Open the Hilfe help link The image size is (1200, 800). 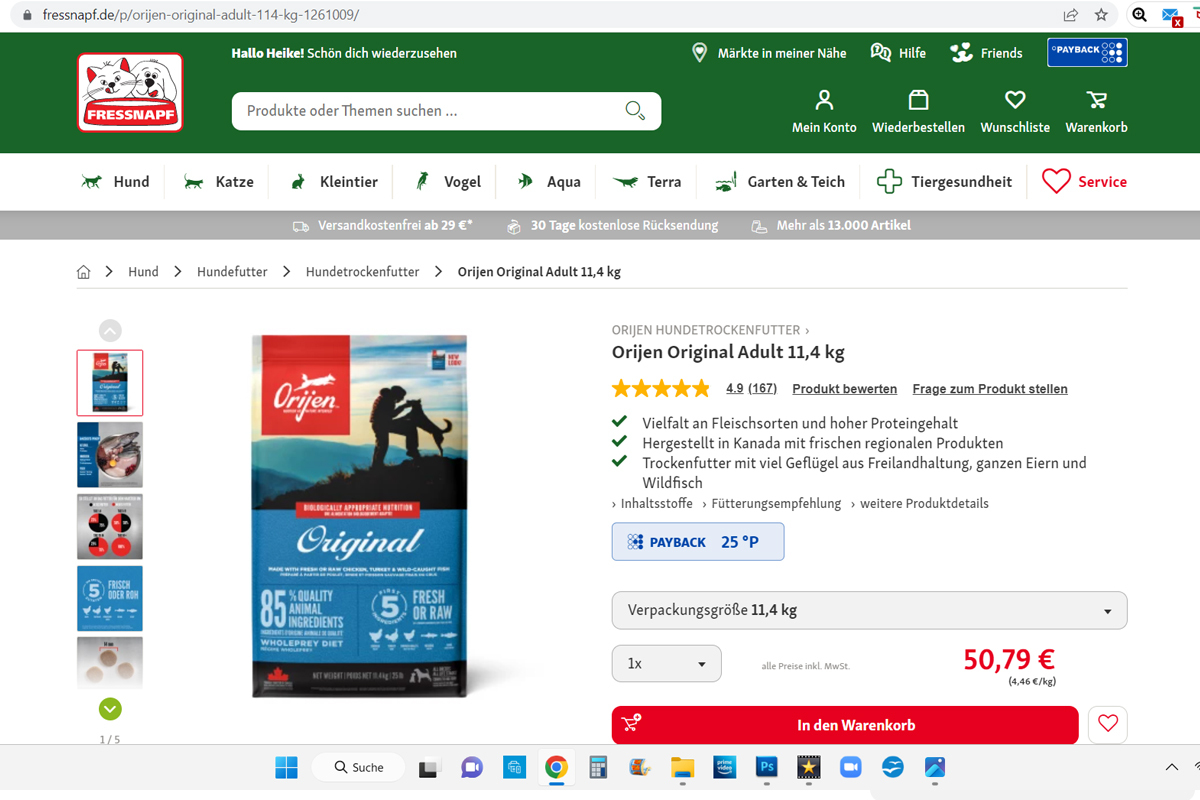[898, 53]
